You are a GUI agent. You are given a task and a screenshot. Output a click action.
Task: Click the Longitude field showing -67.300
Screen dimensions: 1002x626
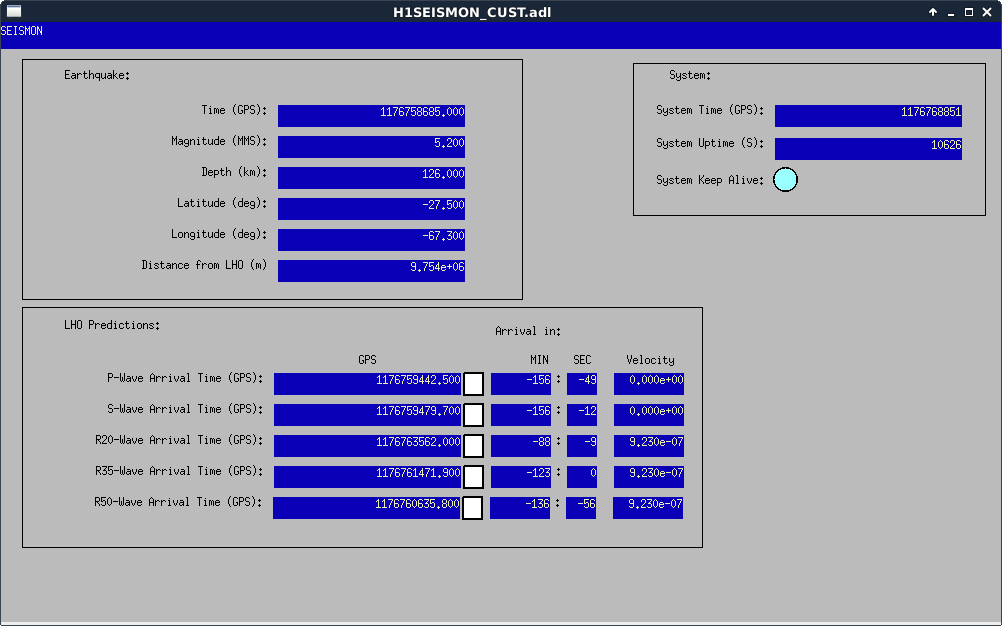(x=371, y=239)
